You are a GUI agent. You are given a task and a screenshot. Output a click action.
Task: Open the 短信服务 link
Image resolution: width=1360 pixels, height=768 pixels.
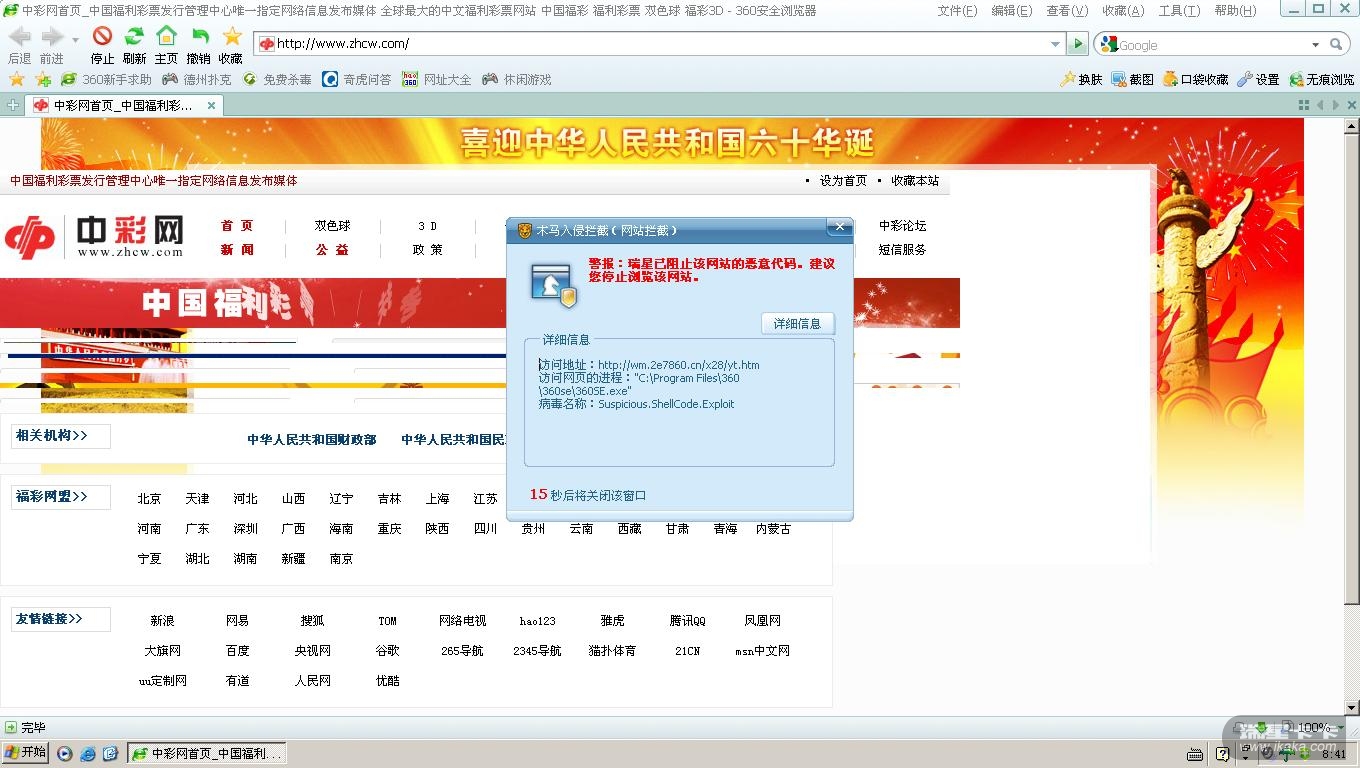pos(903,250)
